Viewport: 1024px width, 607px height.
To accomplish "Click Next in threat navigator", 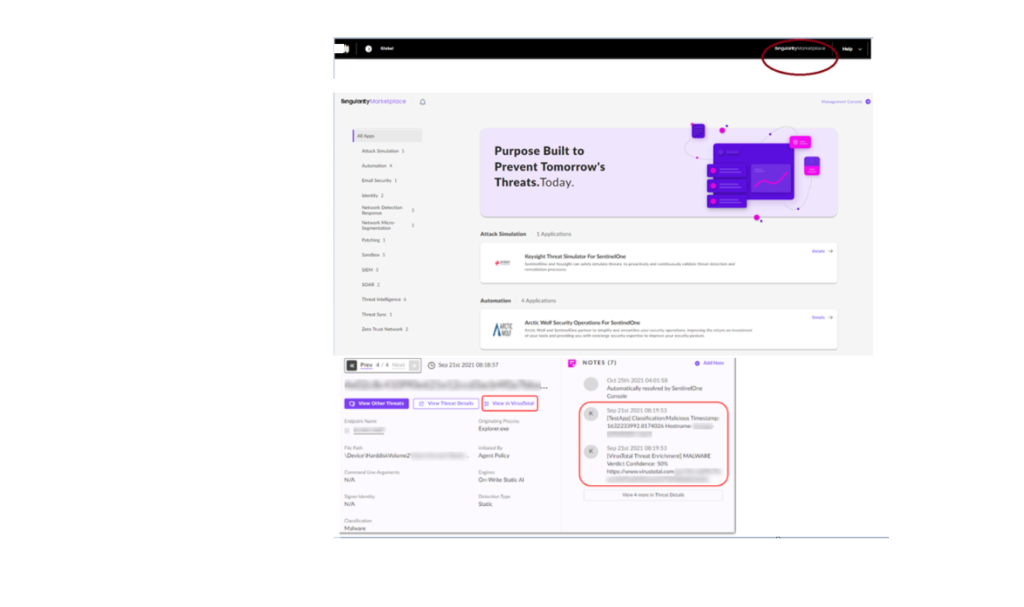I will (x=398, y=365).
